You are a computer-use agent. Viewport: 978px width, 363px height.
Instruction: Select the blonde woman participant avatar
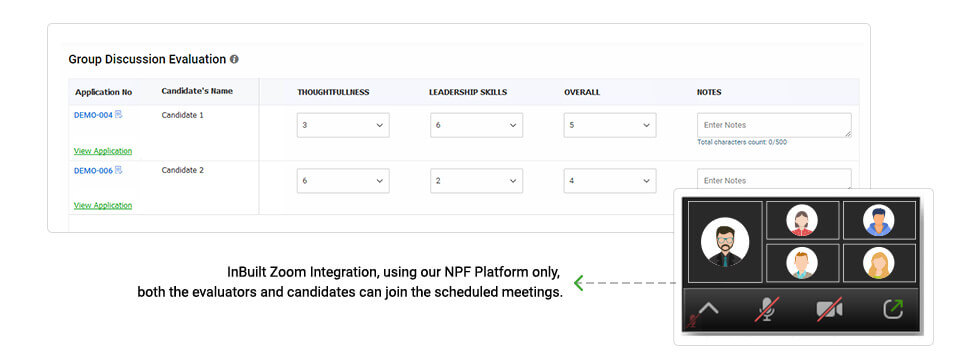pos(879,263)
